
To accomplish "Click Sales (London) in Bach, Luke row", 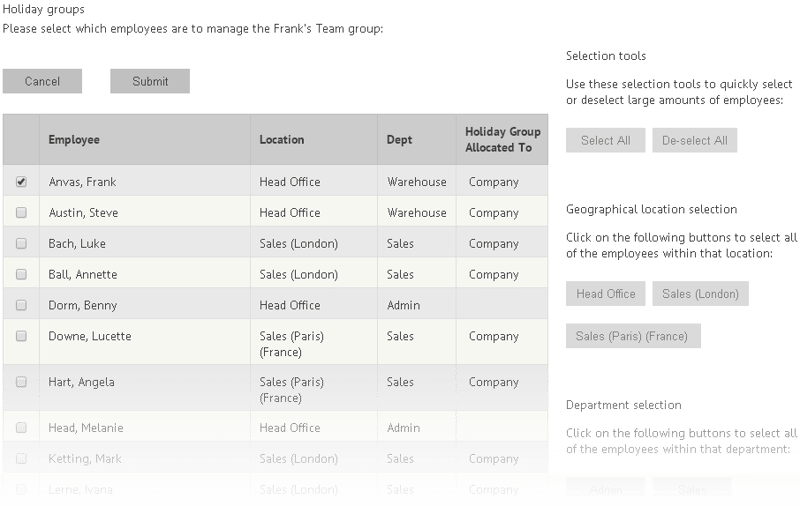I will point(298,244).
